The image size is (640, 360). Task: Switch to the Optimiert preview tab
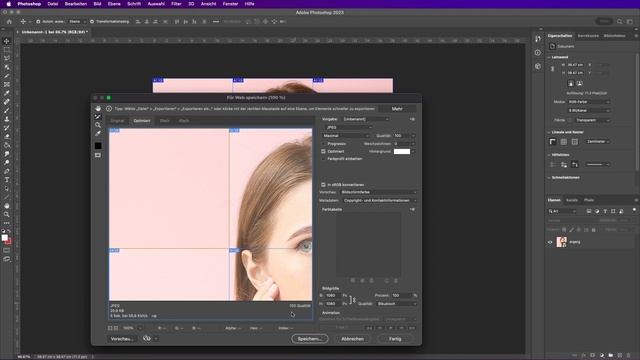pos(142,121)
